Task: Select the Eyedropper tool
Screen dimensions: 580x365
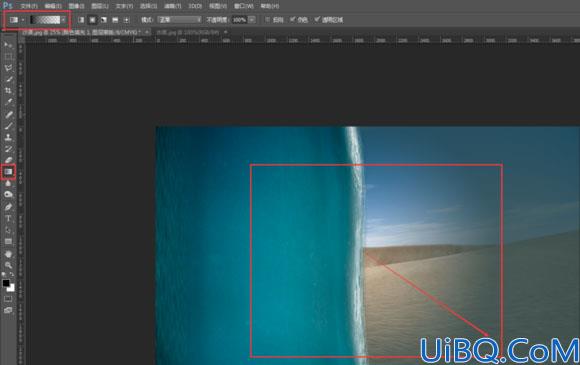Action: (8, 102)
